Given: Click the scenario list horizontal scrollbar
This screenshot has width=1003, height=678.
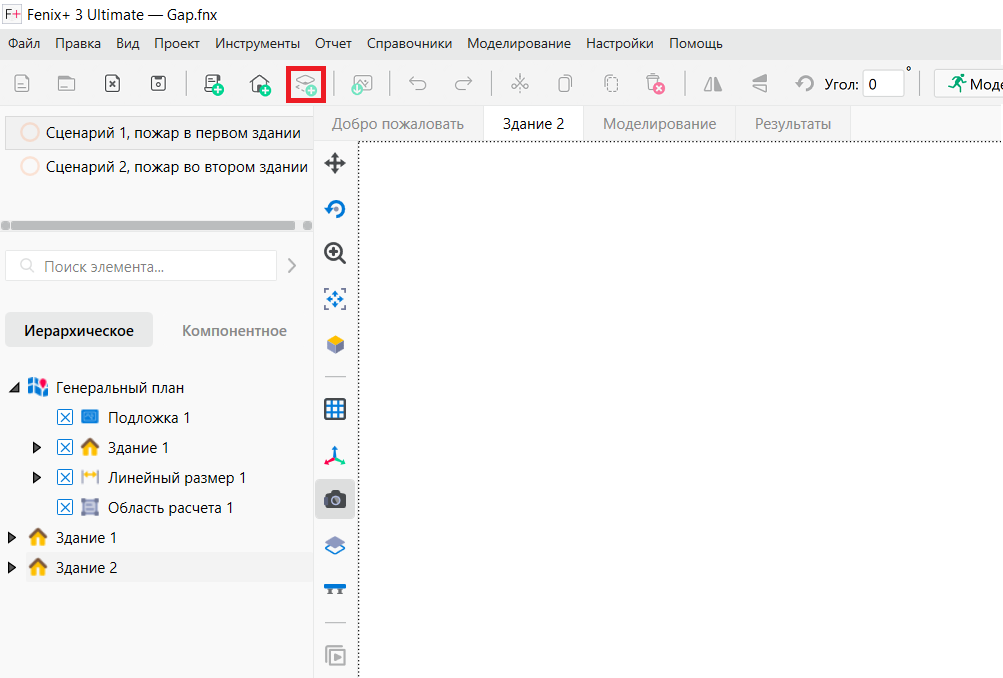Looking at the screenshot, I should [x=153, y=225].
